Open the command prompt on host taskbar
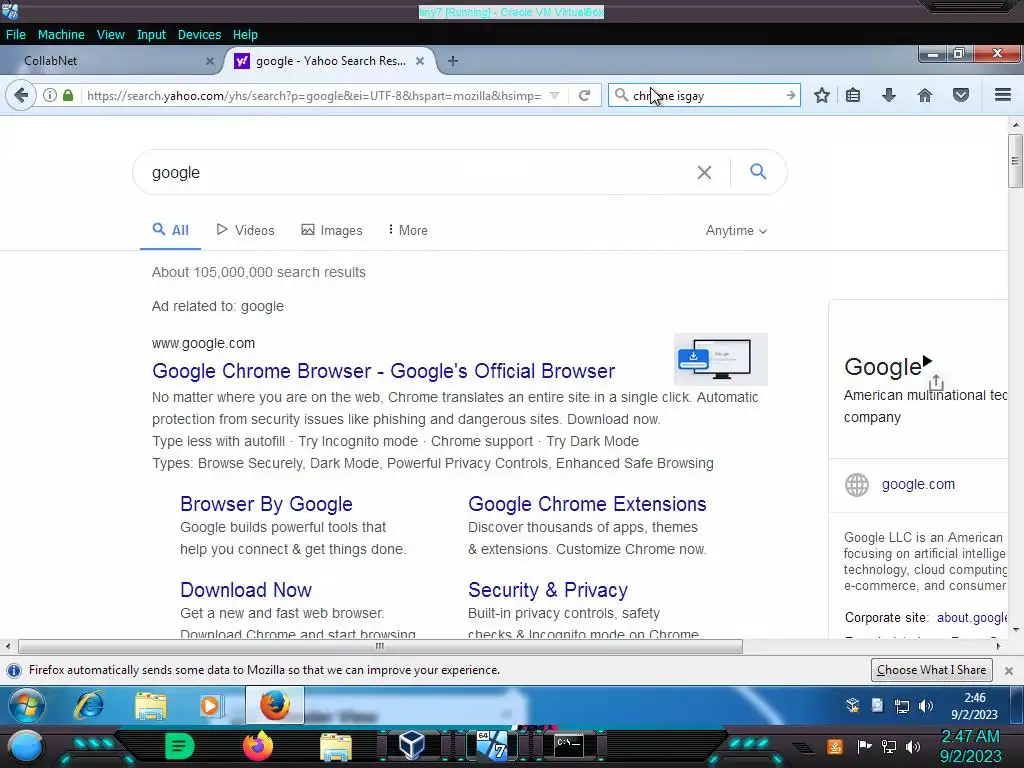The image size is (1024, 768). tap(568, 745)
